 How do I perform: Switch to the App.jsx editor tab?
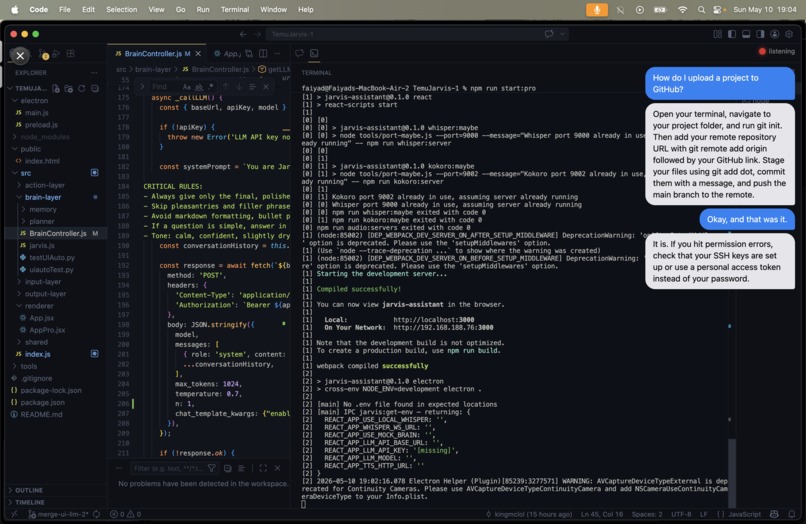click(x=227, y=53)
